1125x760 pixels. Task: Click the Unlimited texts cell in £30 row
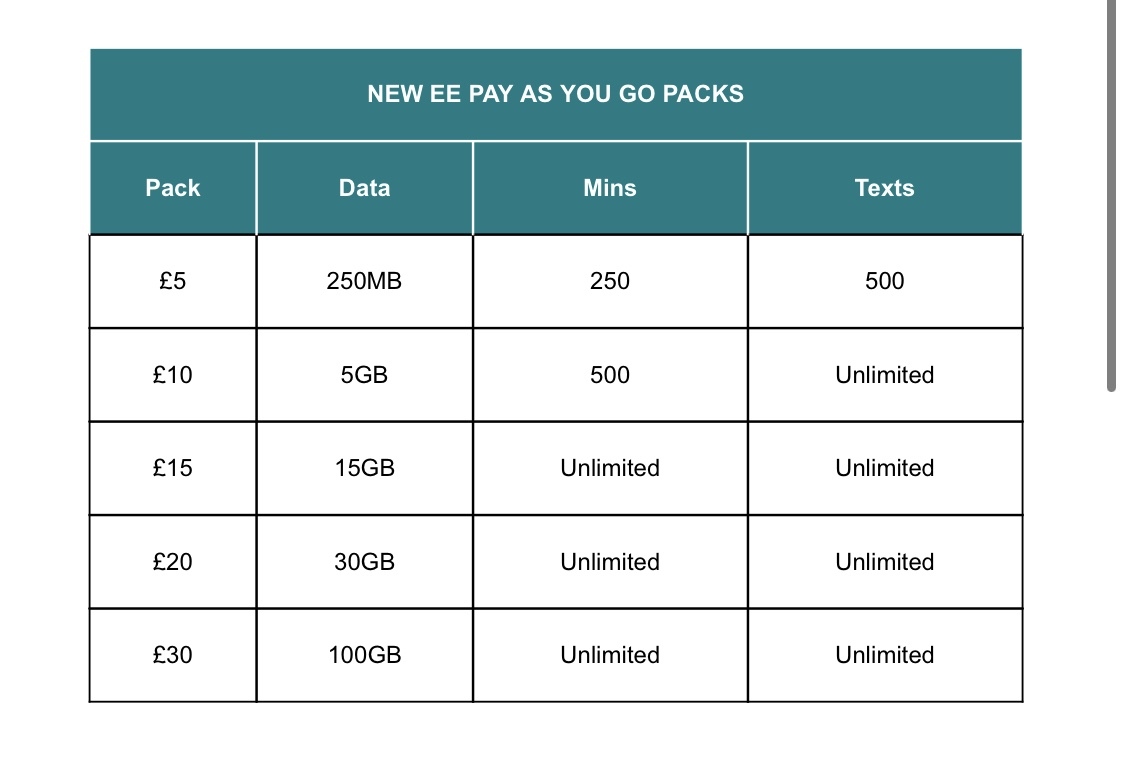(x=884, y=655)
